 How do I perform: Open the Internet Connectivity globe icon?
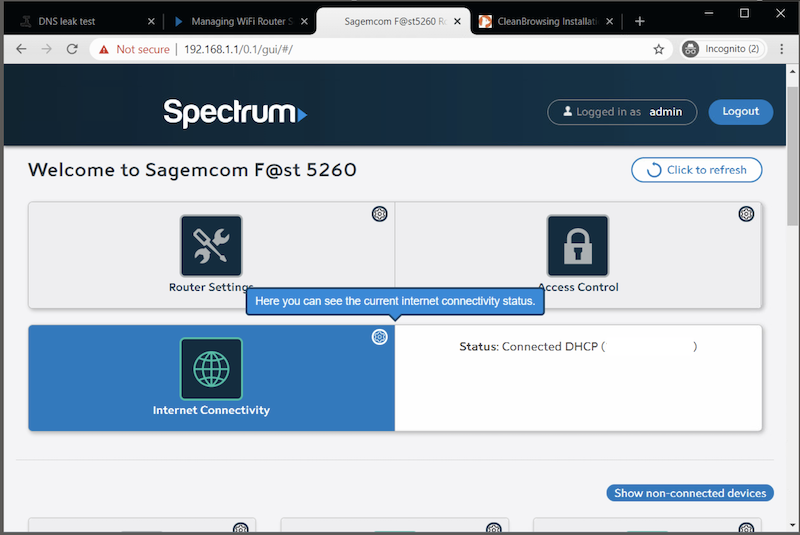[x=211, y=369]
